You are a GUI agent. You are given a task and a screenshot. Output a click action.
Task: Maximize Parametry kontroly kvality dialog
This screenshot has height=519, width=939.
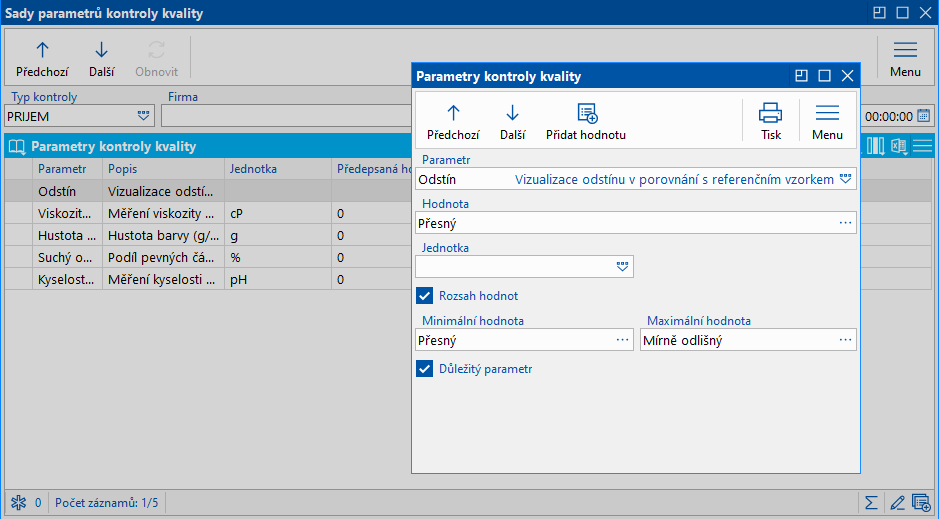825,75
